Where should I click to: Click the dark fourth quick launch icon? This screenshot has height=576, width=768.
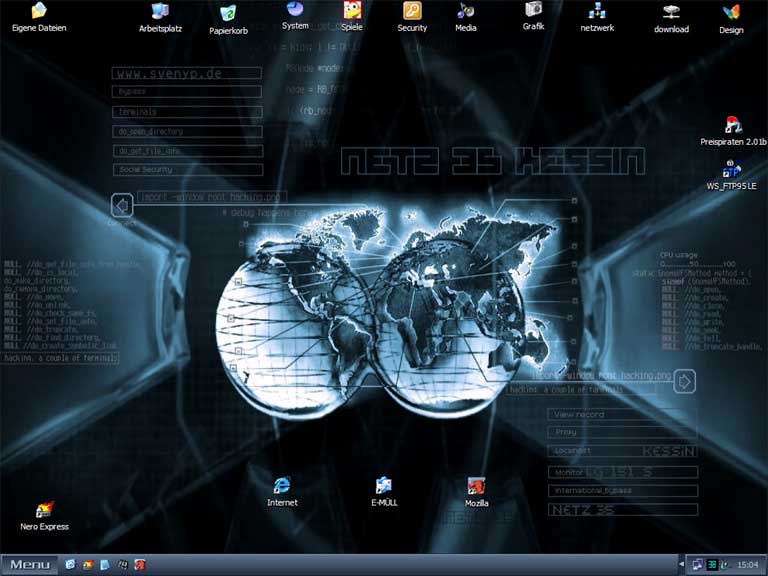point(122,565)
